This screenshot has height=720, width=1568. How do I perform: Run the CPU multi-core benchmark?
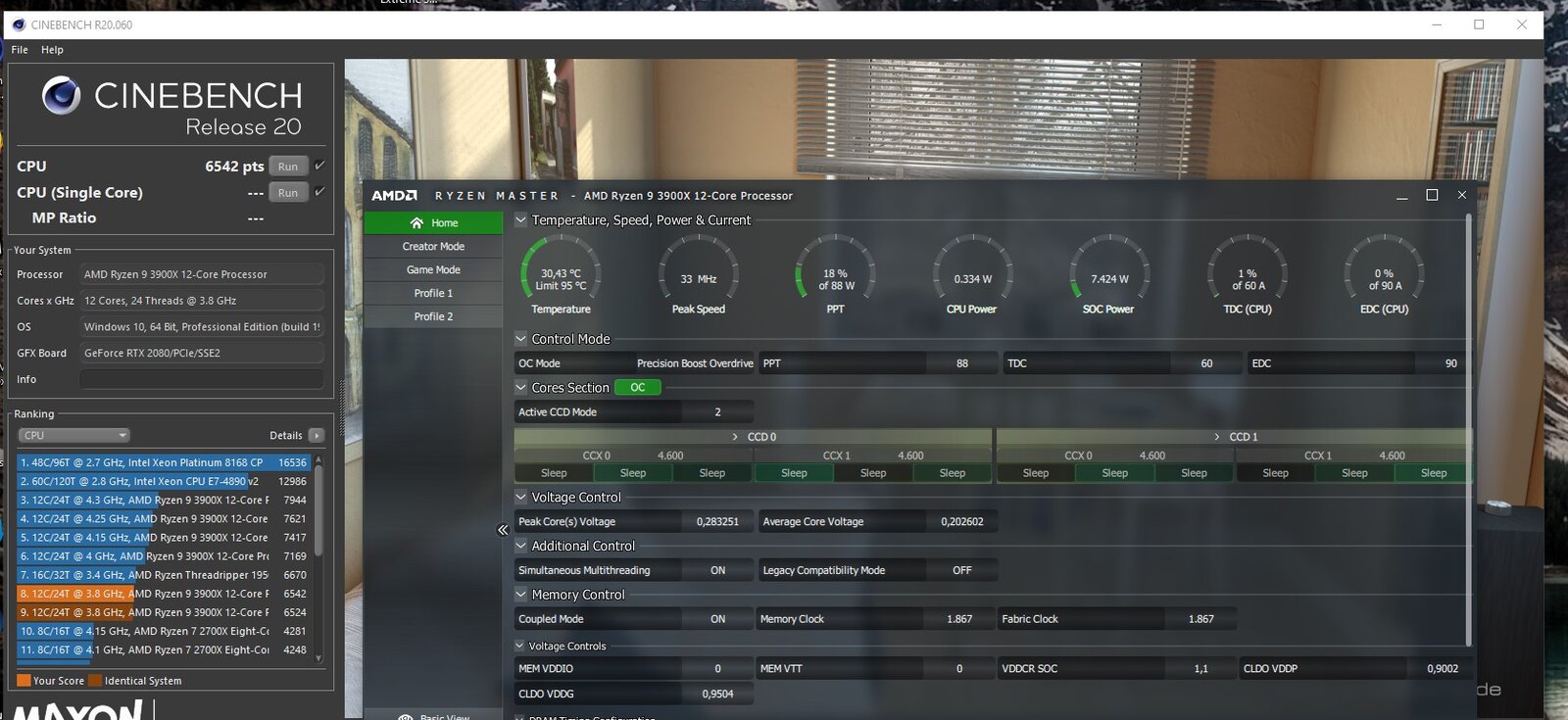tap(288, 167)
